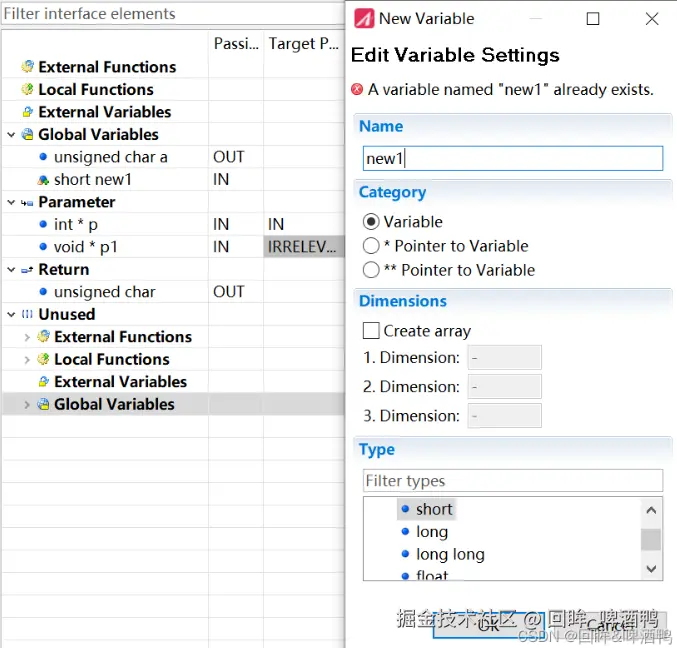Click the Passing direction column header

(x=236, y=44)
